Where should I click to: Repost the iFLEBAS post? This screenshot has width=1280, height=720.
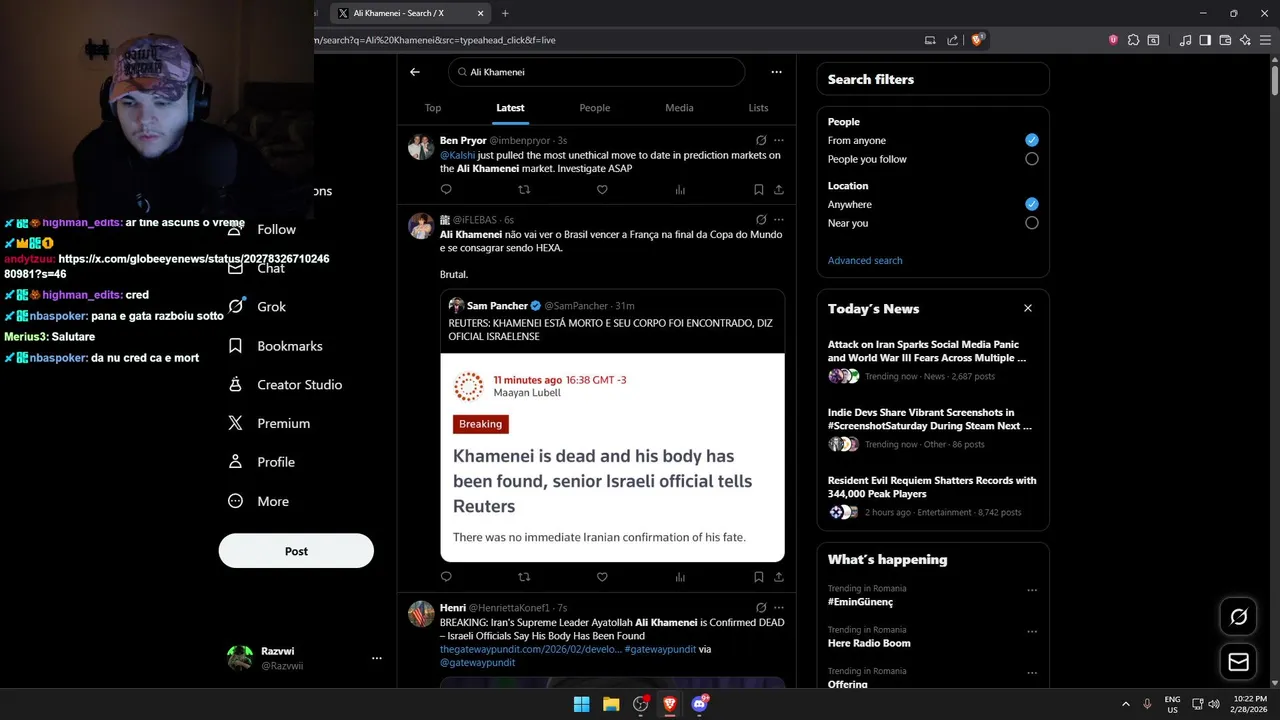tap(524, 577)
